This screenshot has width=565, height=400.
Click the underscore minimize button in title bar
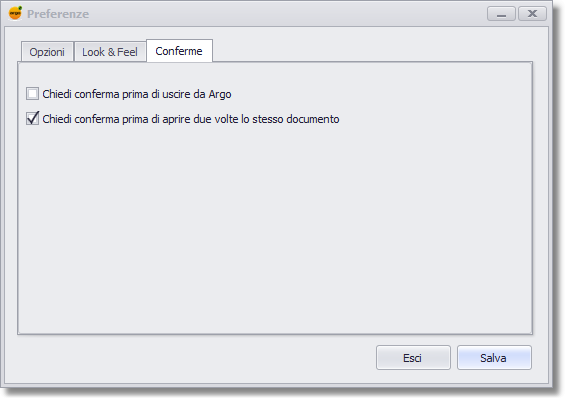(501, 14)
